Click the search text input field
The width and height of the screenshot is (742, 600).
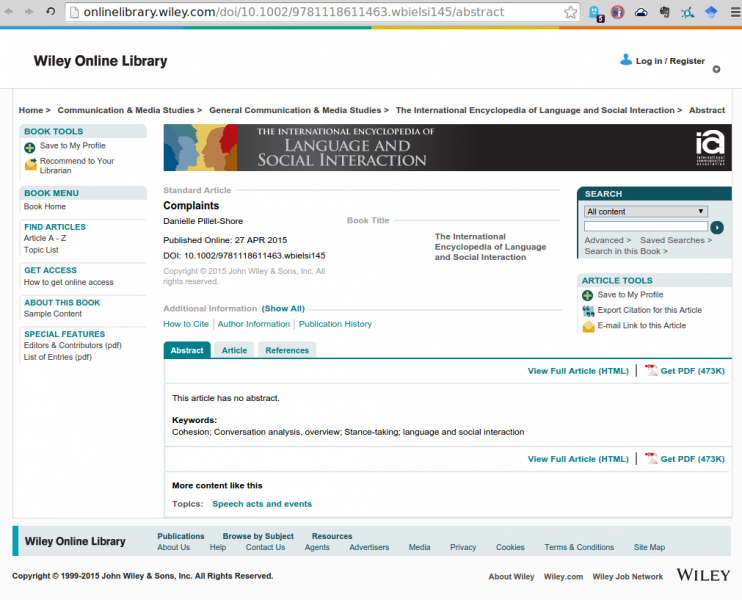[x=646, y=226]
